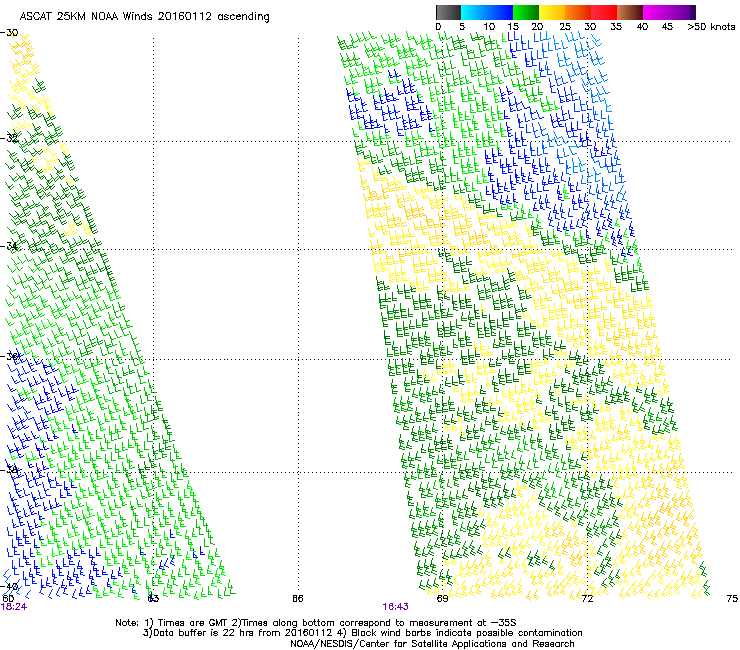
Task: Click the note line starting 'Note: 1) Times are GMT'
Action: pyautogui.click(x=316, y=623)
